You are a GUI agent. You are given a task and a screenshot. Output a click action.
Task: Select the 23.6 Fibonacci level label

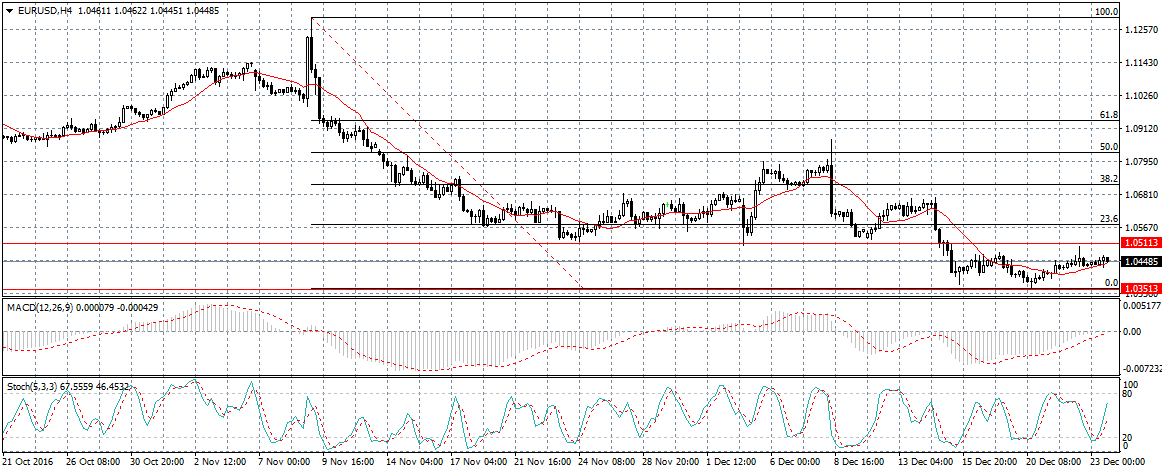[1107, 219]
